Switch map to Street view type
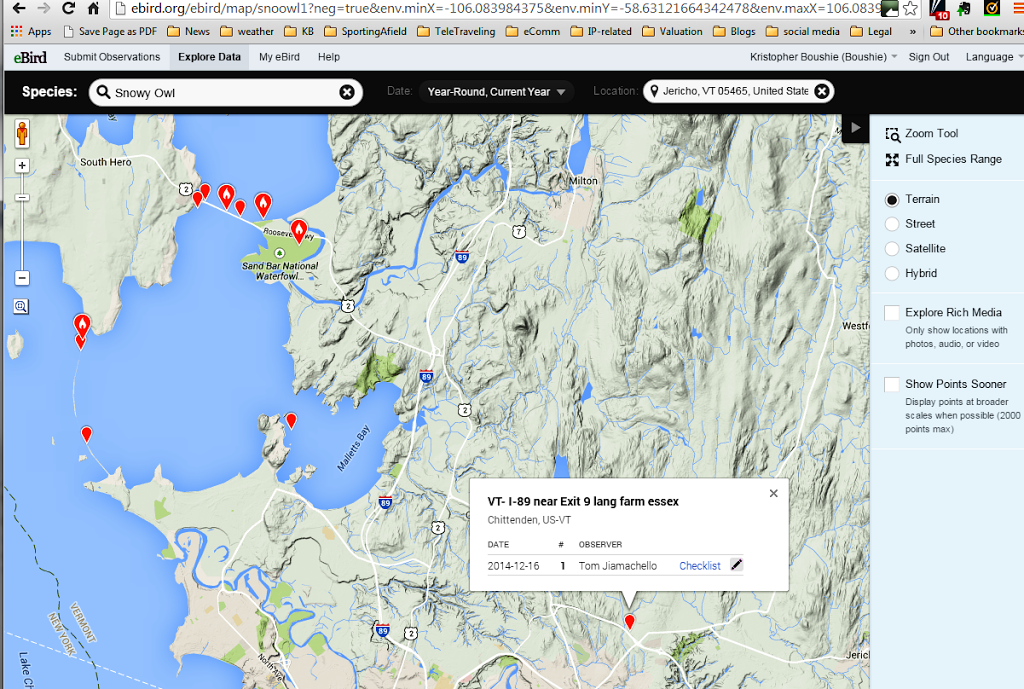Screen dimensions: 1024x689 [892, 224]
